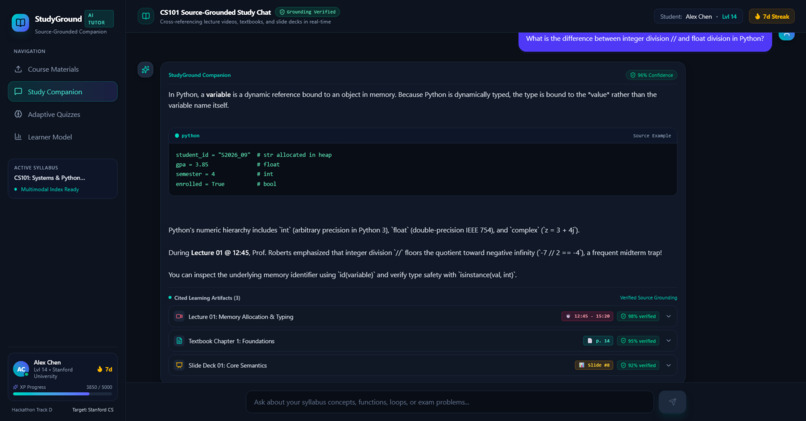Click the AC avatar in the profile card

[x=21, y=369]
